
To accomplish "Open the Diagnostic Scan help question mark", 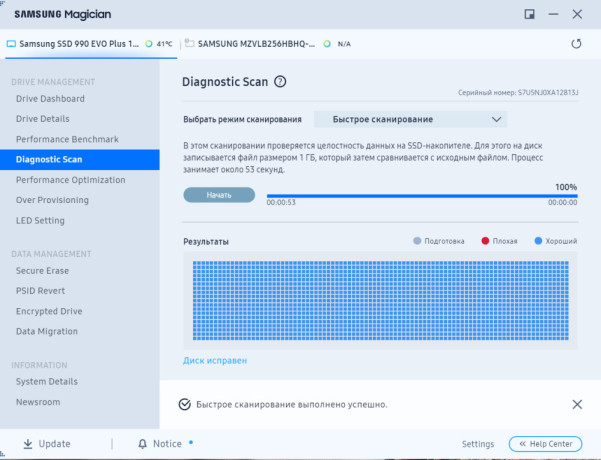I will tap(280, 82).
